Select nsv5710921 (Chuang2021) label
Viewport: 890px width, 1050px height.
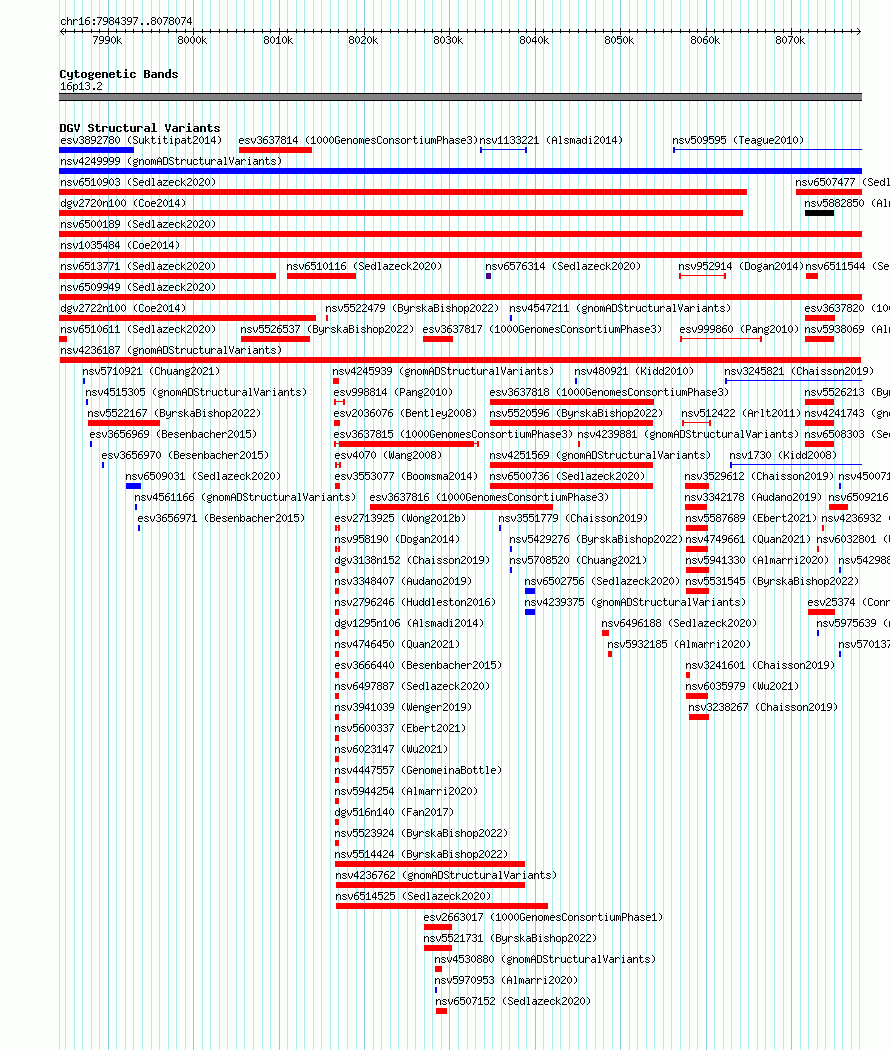pos(151,371)
